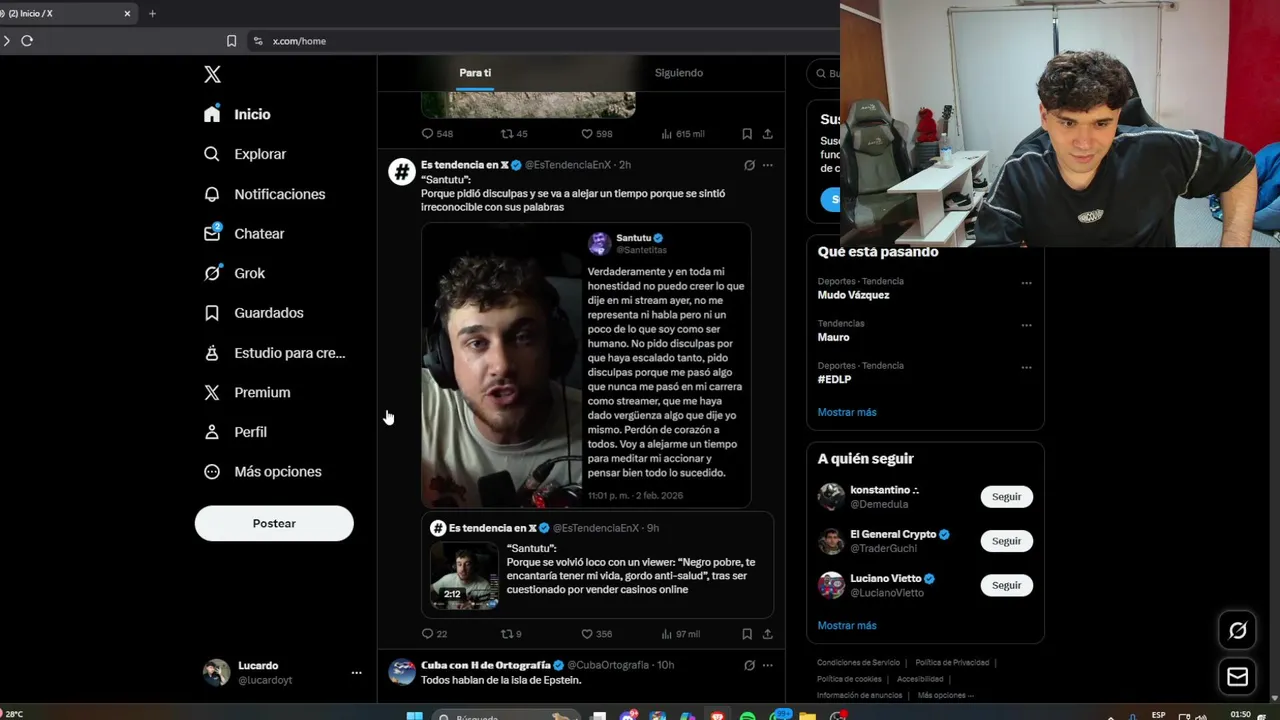Open Notificaciones page
Image resolution: width=1280 pixels, height=720 pixels.
[x=264, y=194]
